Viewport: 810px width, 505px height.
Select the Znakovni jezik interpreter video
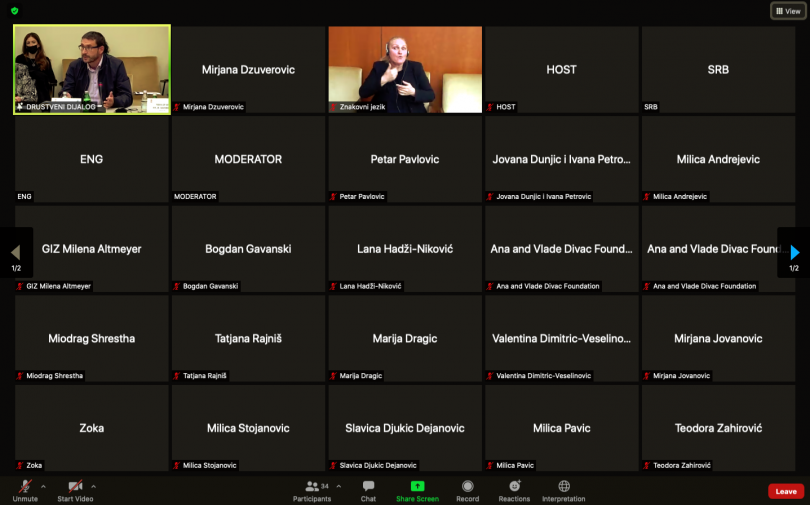(405, 69)
